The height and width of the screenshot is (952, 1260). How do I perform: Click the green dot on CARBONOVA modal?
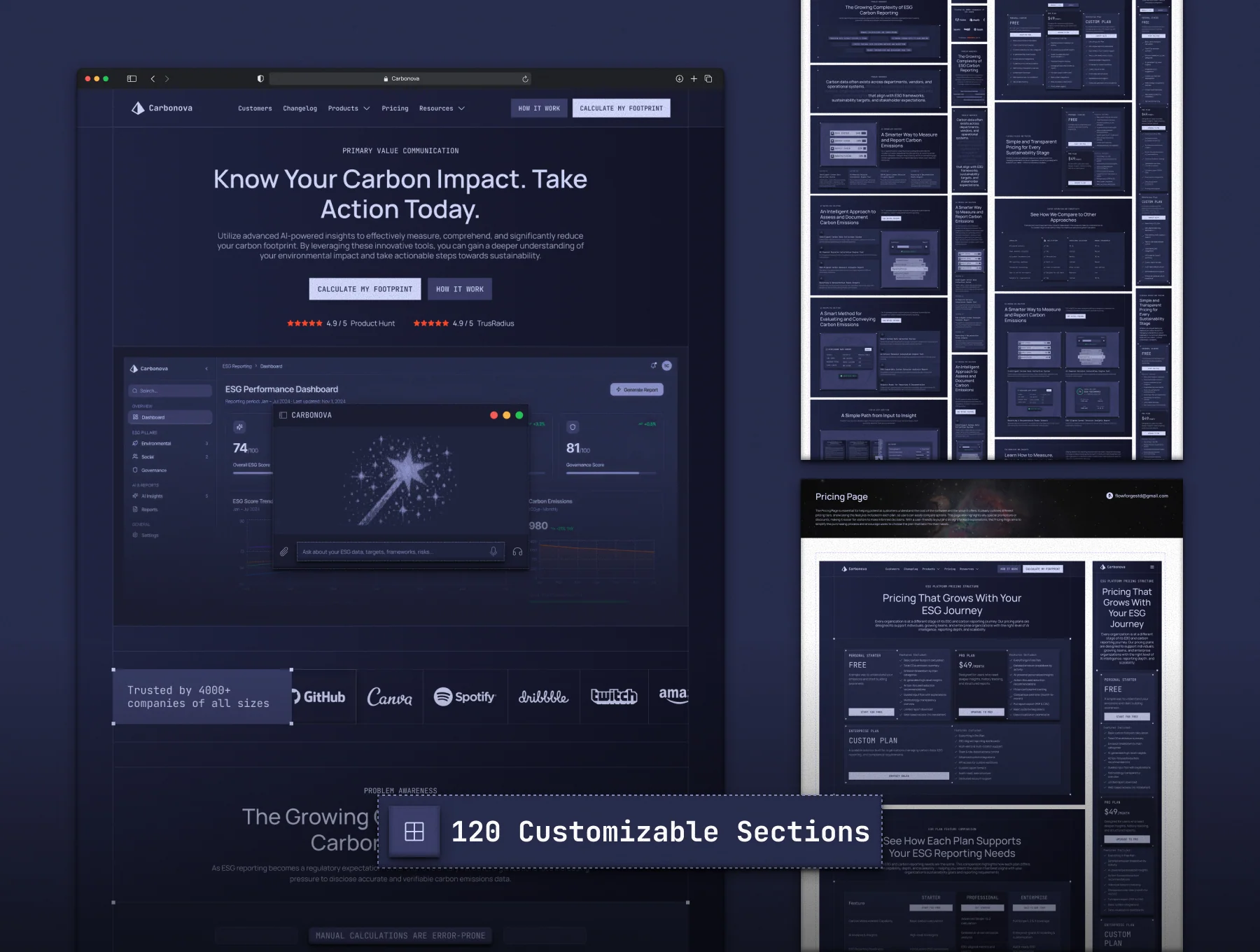[519, 415]
